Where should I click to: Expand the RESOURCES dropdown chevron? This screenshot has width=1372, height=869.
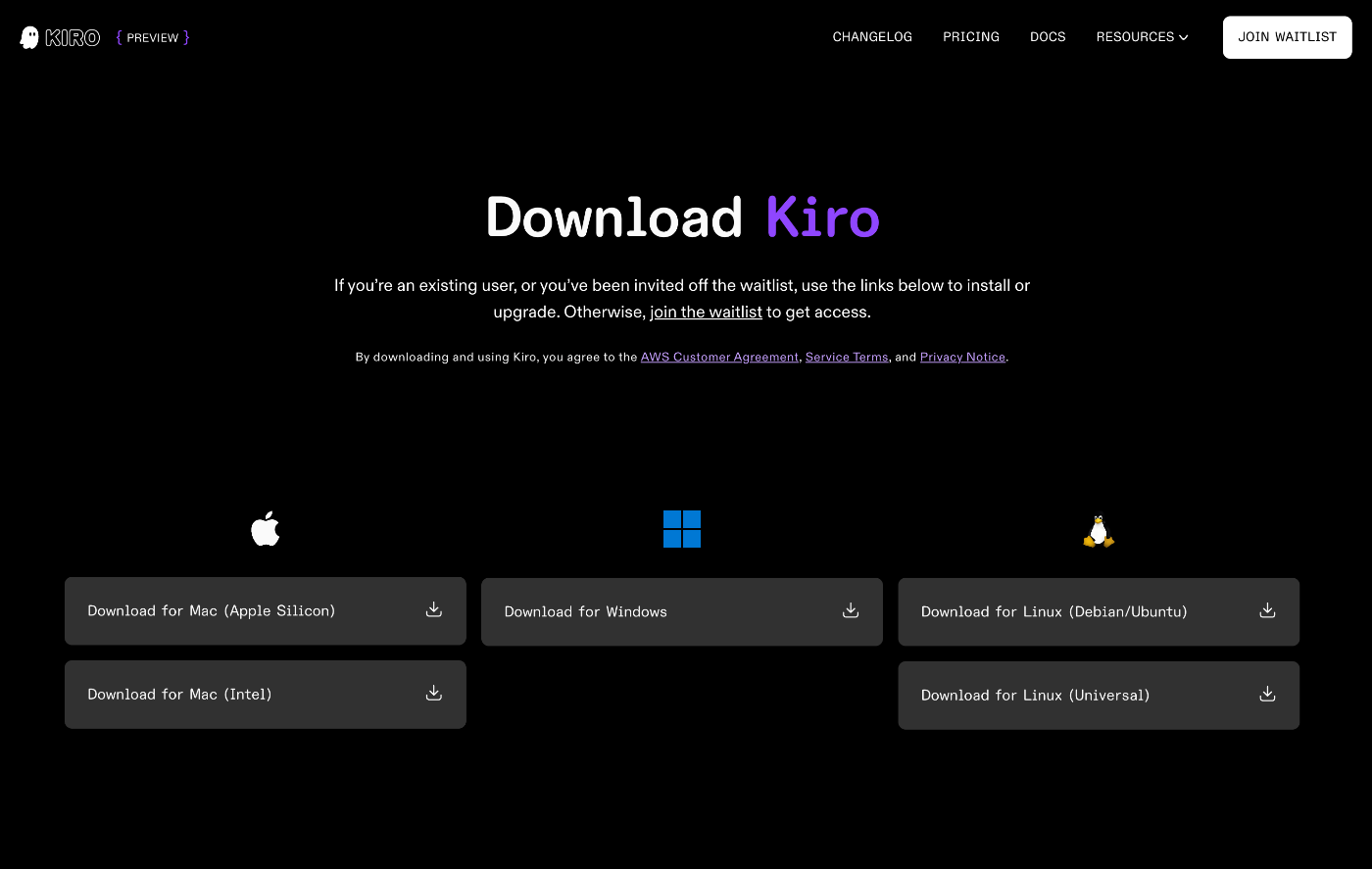pyautogui.click(x=1183, y=38)
